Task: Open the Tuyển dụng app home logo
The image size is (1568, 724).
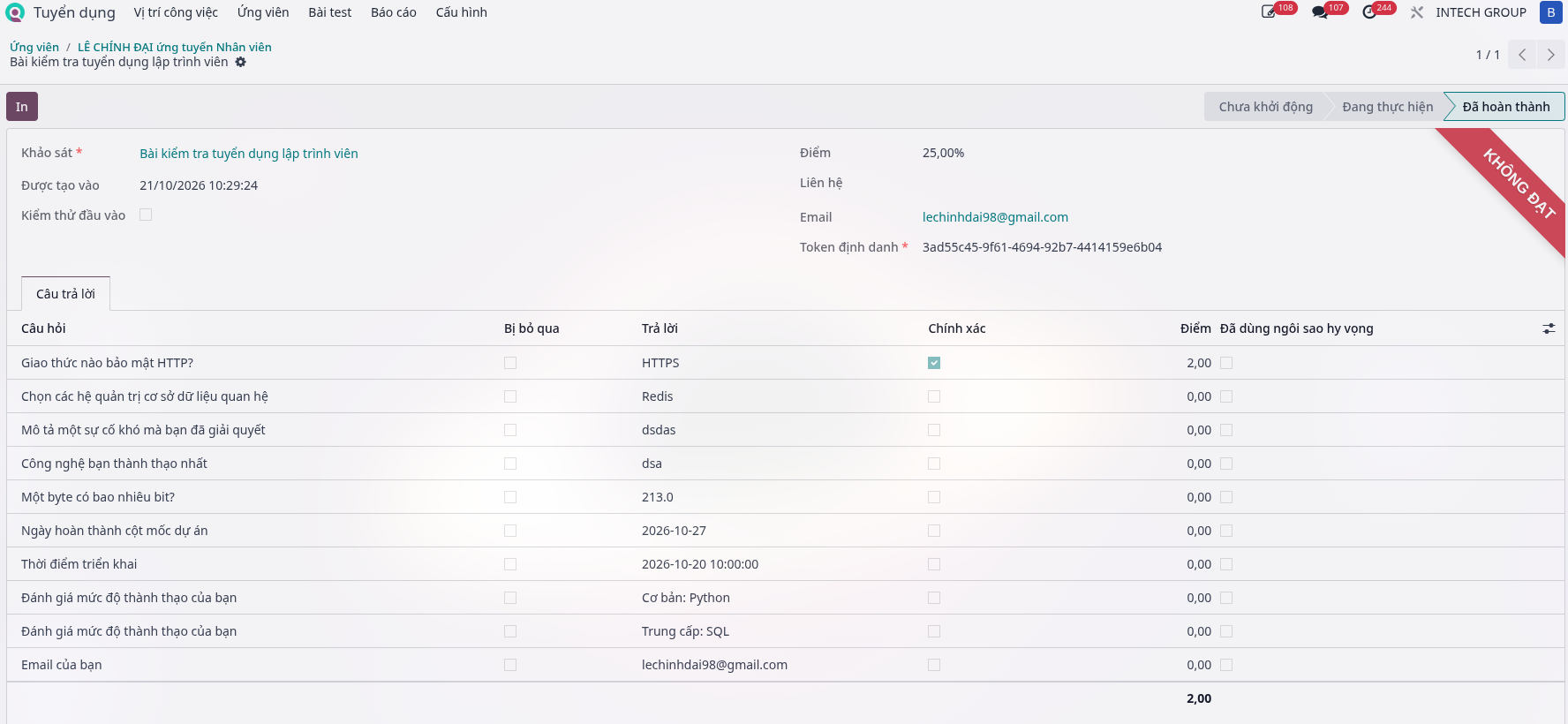Action: (x=15, y=12)
